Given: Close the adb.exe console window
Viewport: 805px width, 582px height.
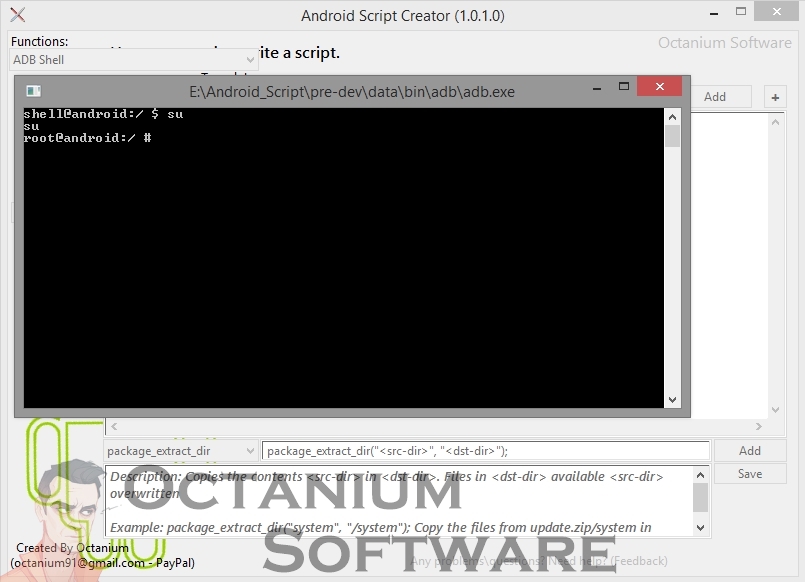Looking at the screenshot, I should click(660, 86).
